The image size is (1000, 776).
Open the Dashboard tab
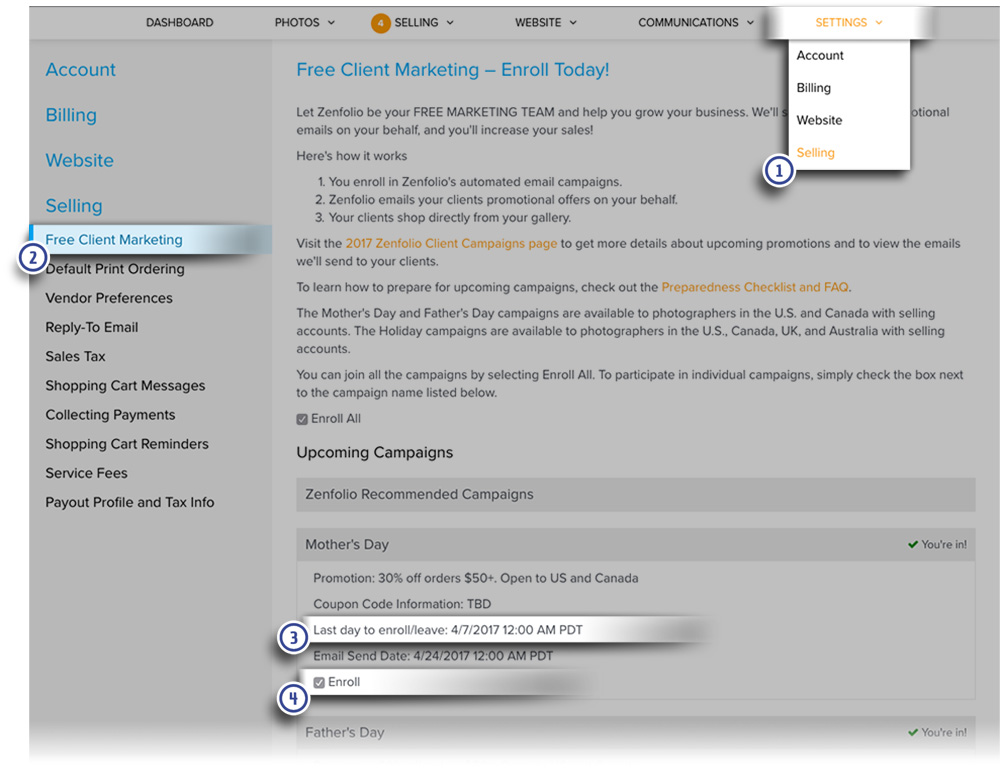(x=179, y=22)
